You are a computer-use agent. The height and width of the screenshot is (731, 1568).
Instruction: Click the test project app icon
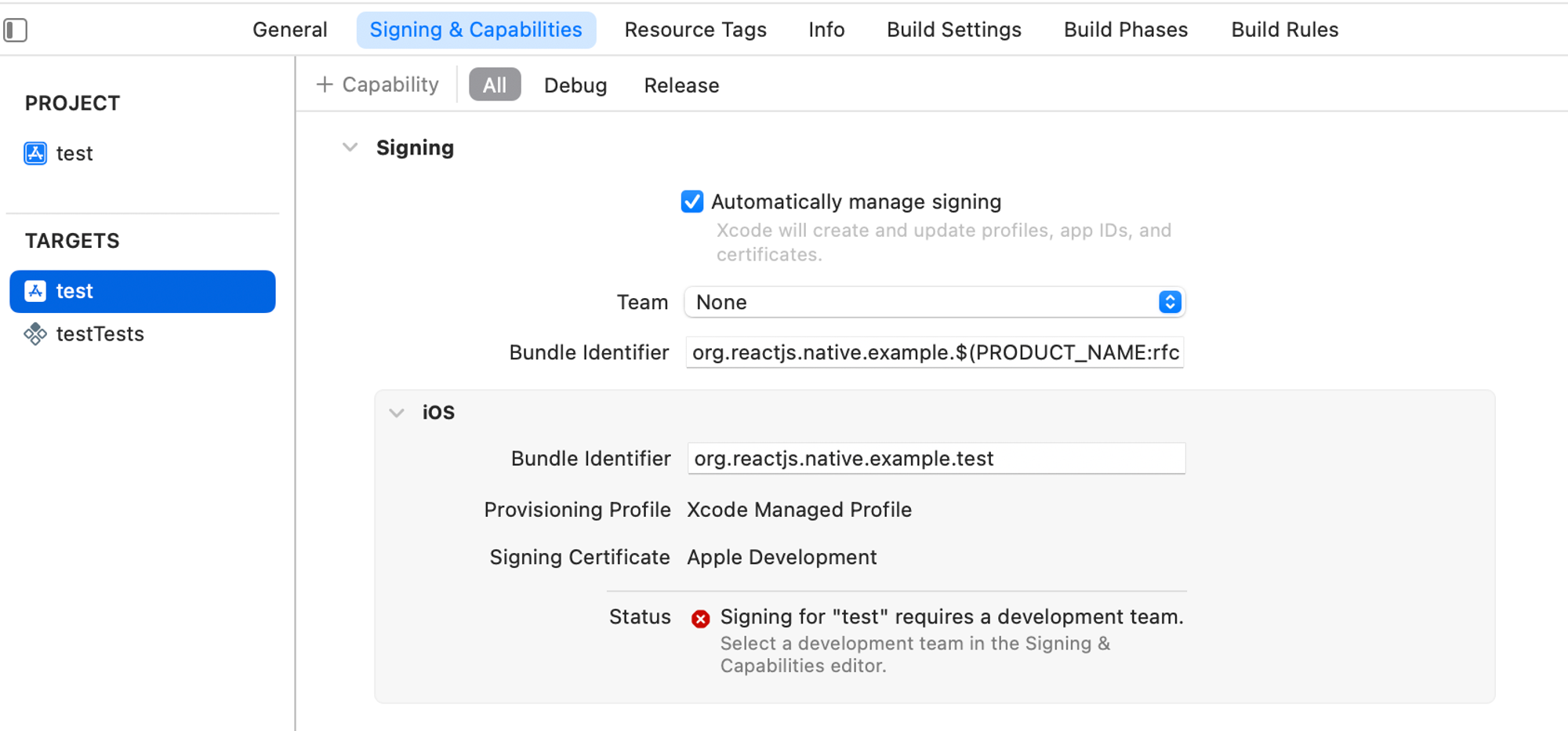[x=35, y=153]
